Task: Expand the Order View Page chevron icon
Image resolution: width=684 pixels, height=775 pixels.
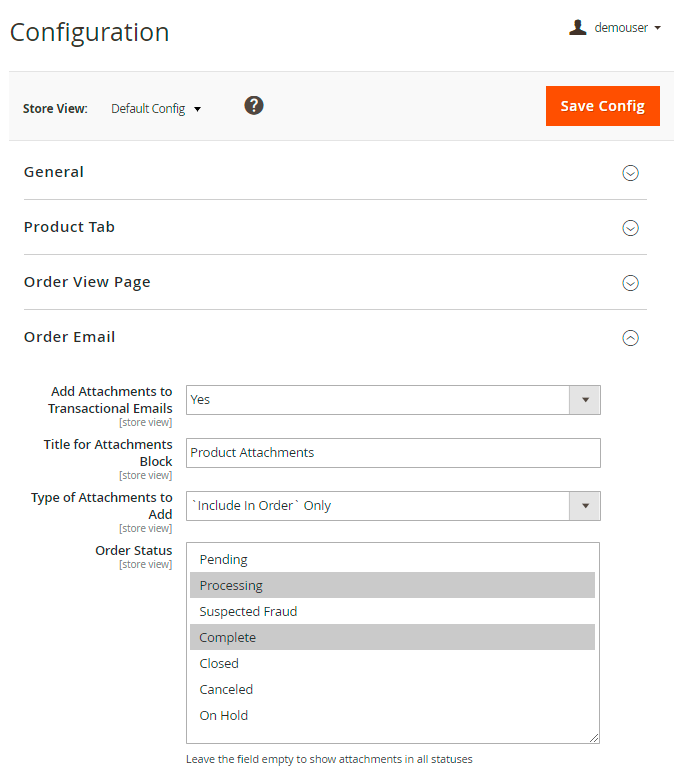Action: 630,283
